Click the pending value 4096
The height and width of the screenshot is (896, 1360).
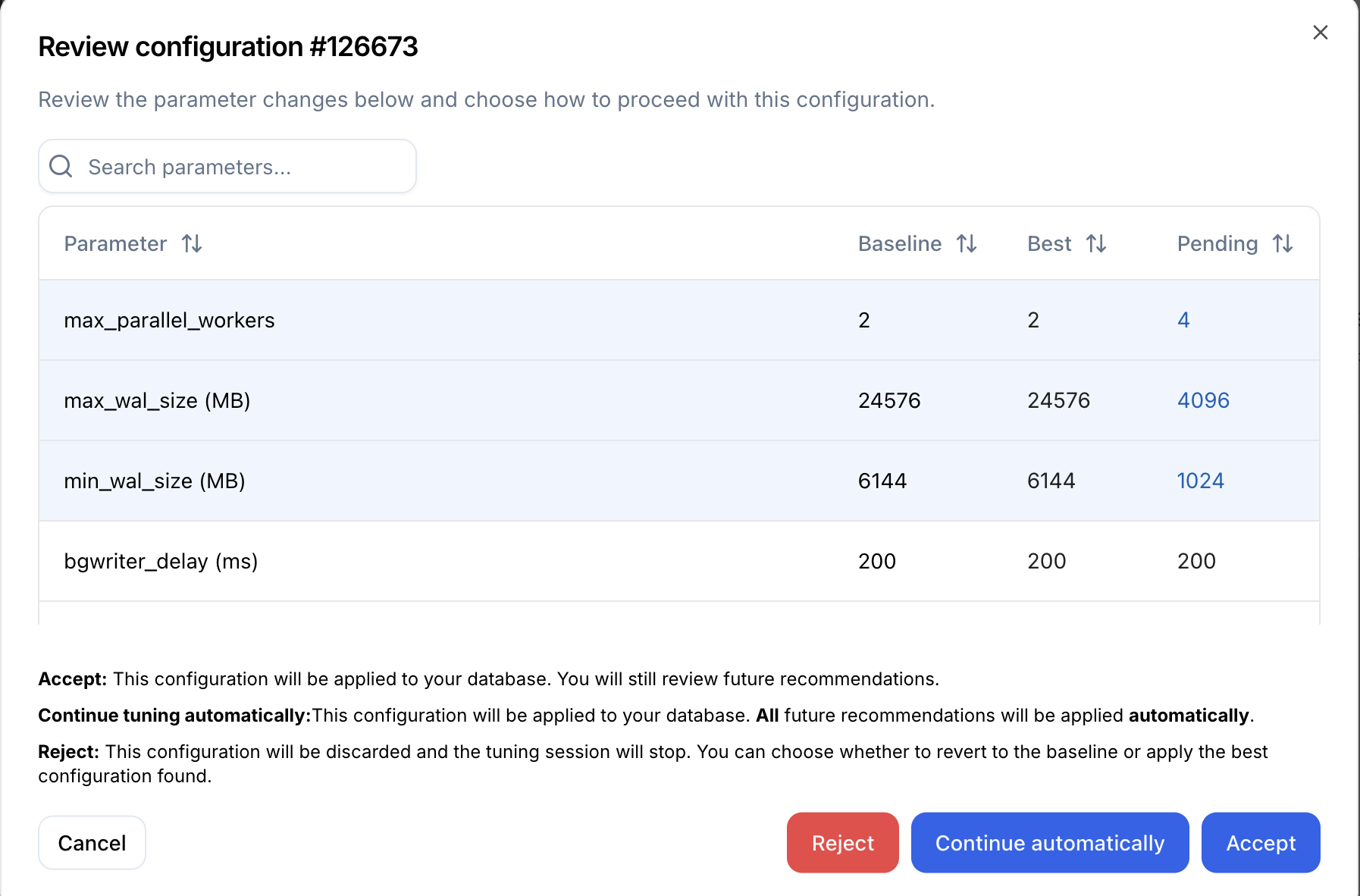pyautogui.click(x=1203, y=400)
